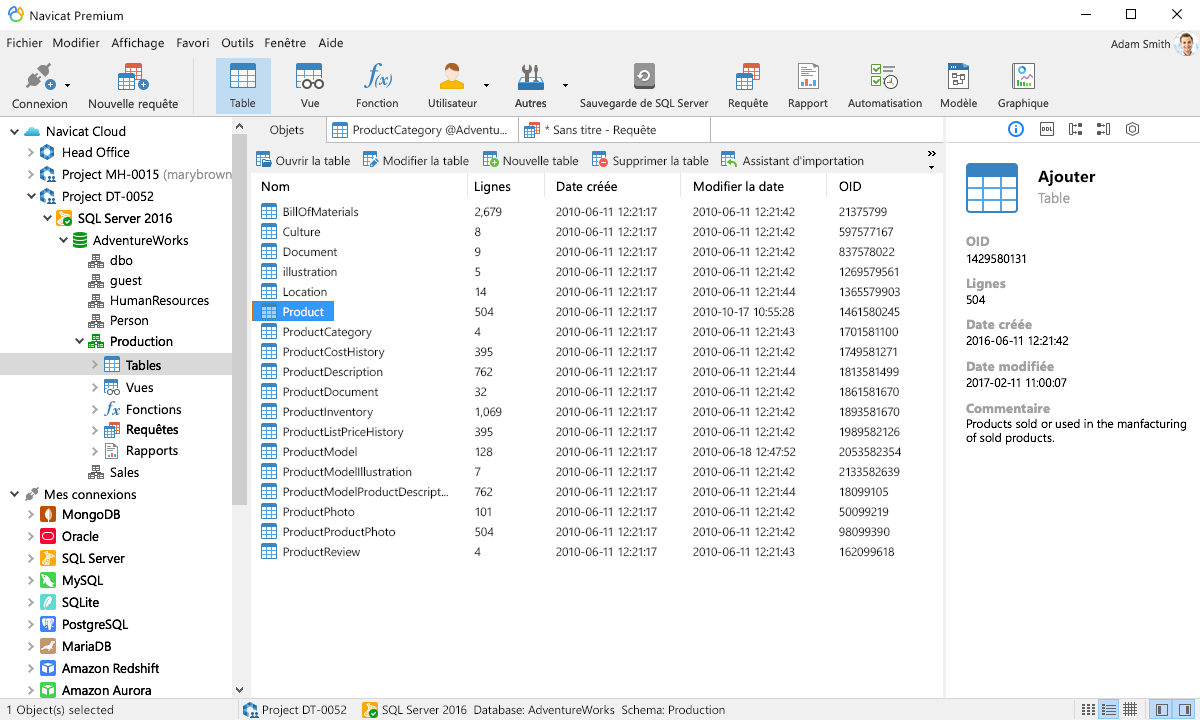Open the Affichage menu
The image size is (1200, 720).
(x=138, y=43)
